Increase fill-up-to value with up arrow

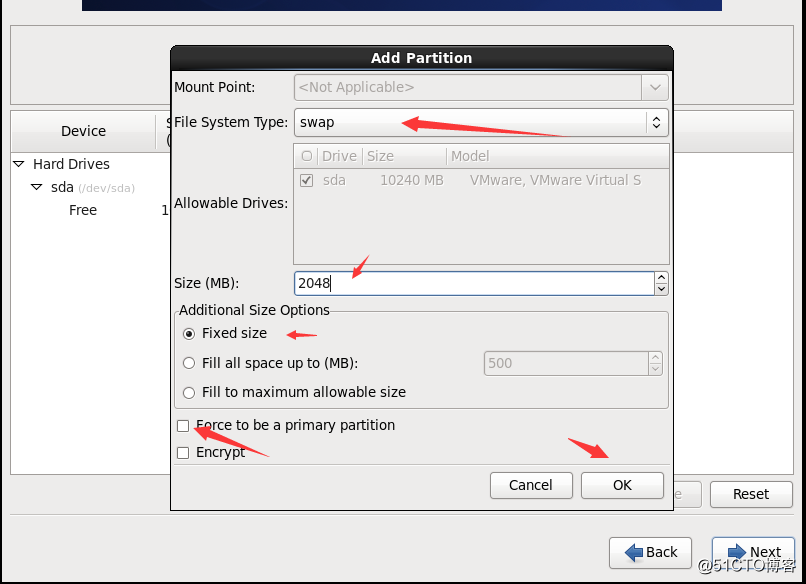tap(655, 358)
